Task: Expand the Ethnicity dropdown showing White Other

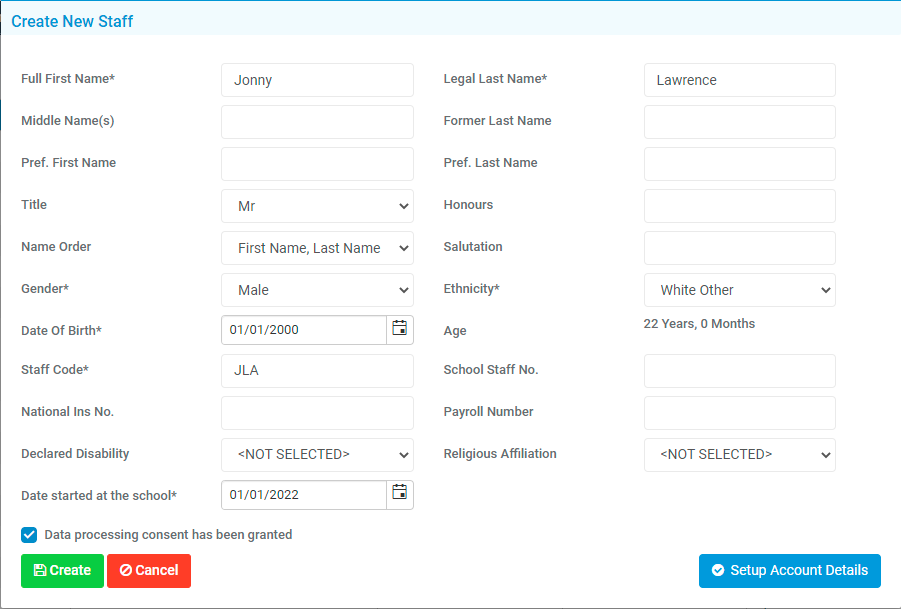Action: 740,290
